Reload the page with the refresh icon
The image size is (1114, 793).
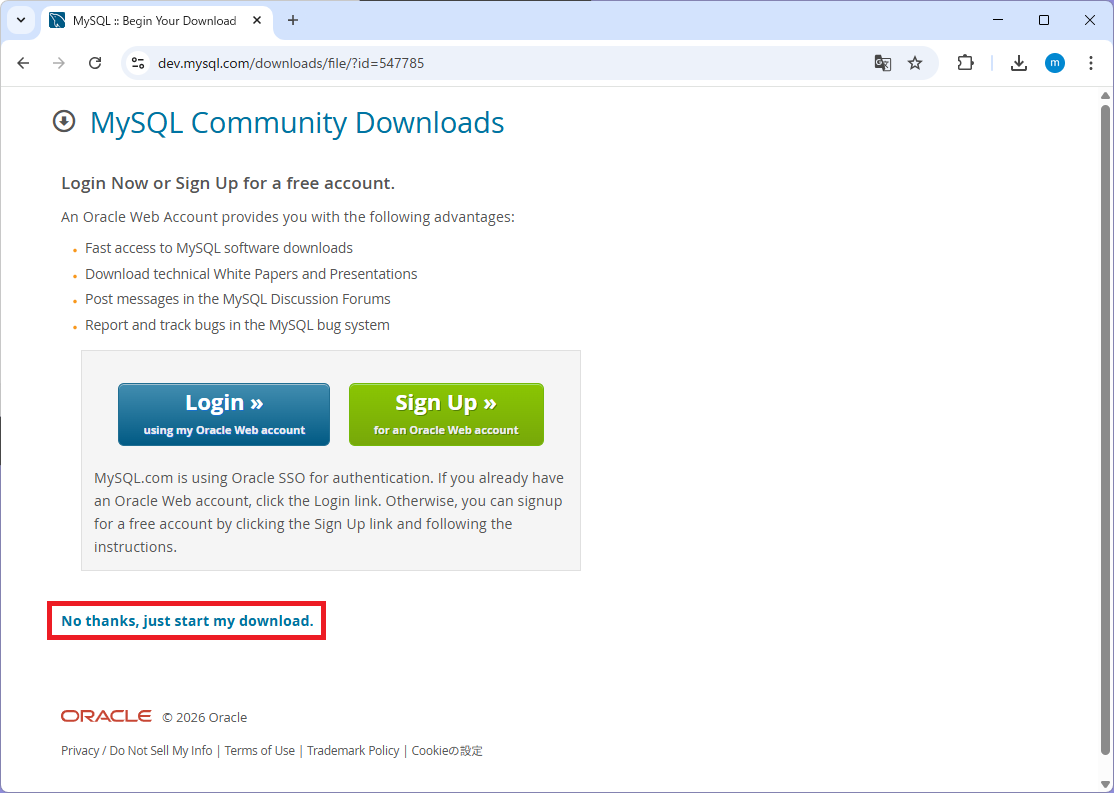[x=95, y=62]
